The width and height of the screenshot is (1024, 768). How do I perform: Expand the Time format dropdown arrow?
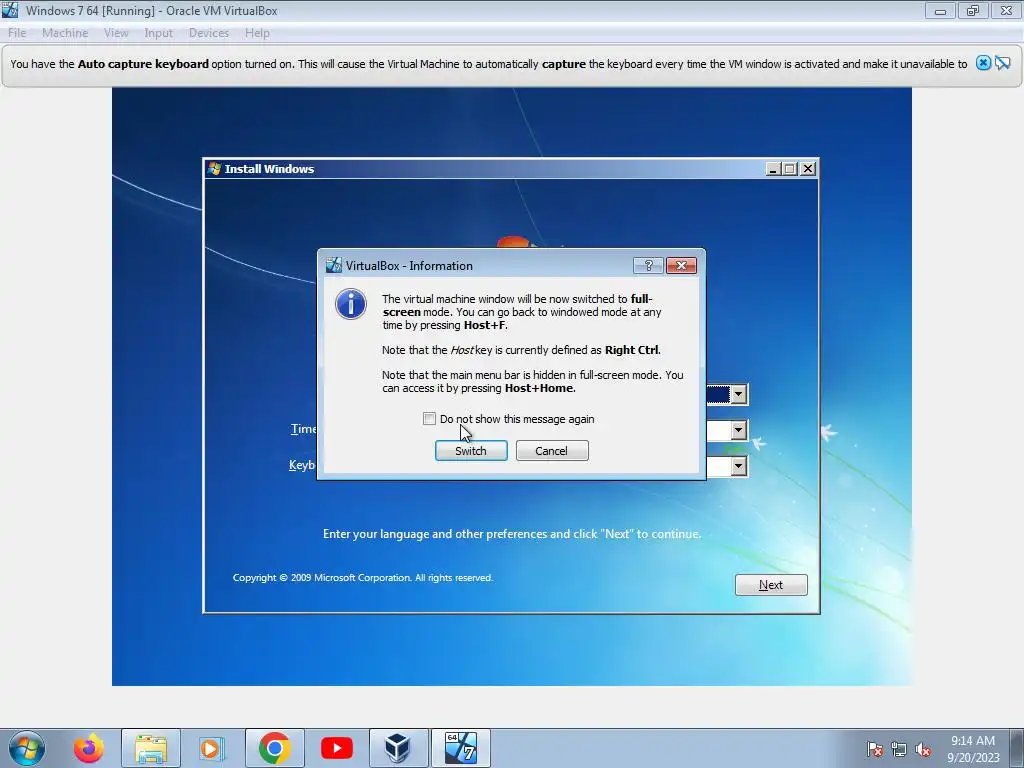click(x=738, y=430)
